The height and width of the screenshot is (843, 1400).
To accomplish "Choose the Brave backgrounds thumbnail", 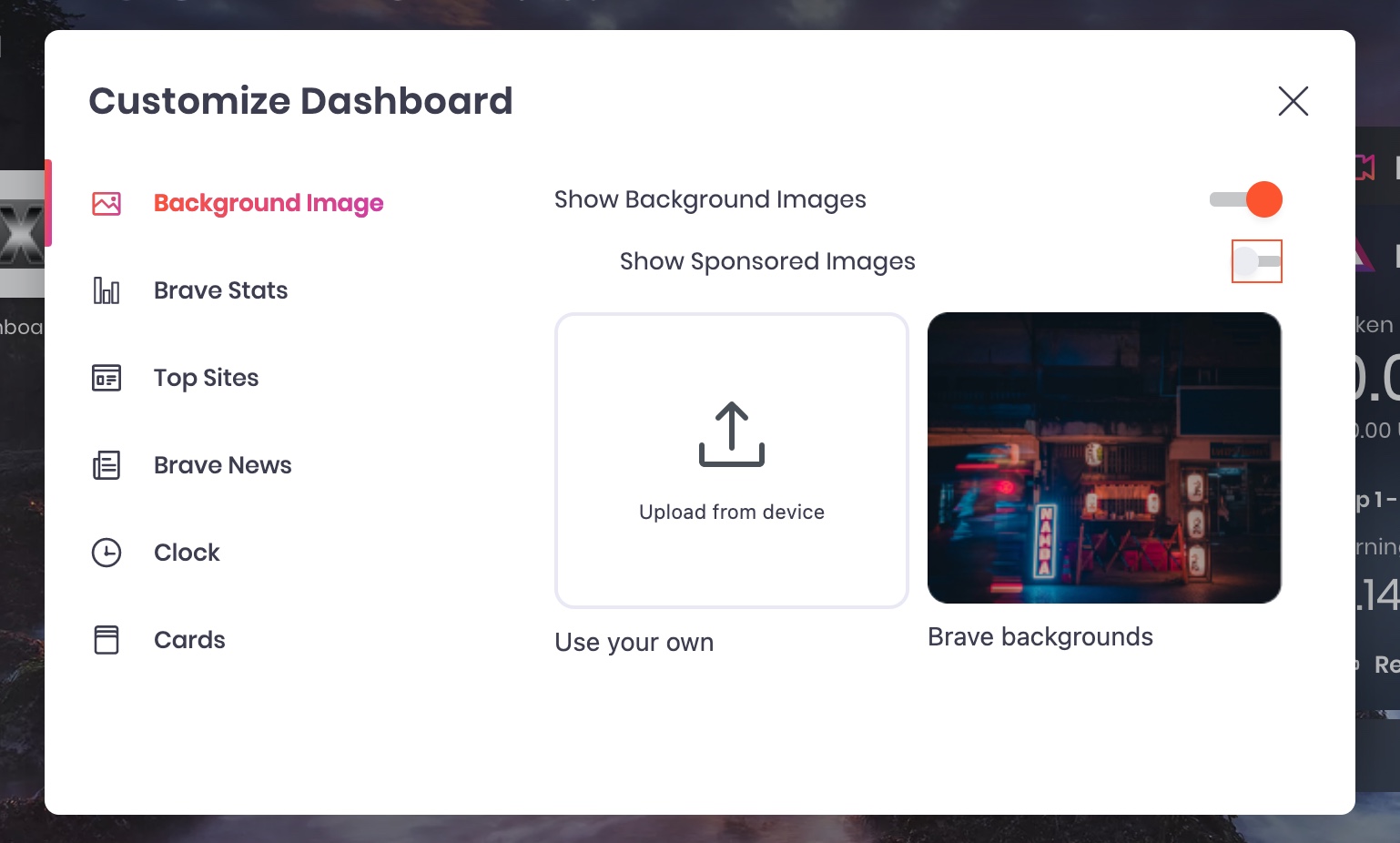I will point(1104,458).
